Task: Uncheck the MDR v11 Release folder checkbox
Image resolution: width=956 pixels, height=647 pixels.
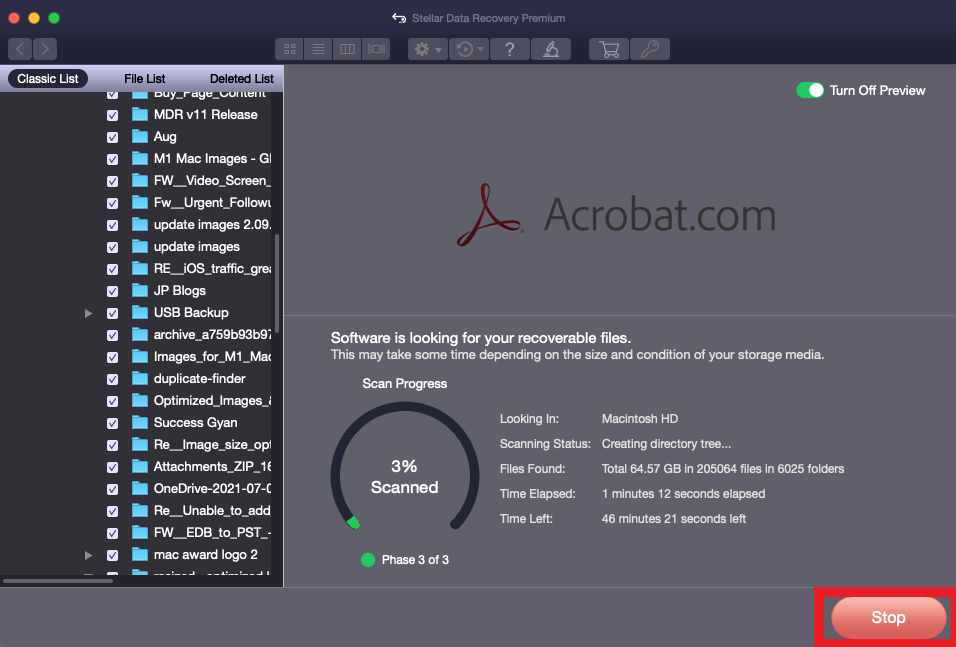Action: pyautogui.click(x=112, y=115)
